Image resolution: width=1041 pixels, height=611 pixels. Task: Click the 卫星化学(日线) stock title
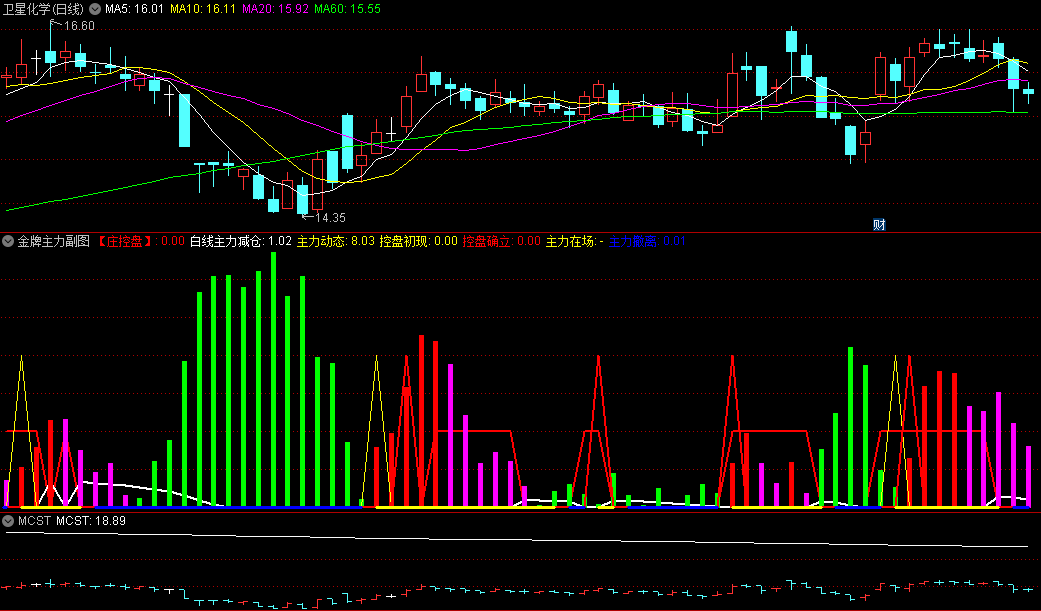[44, 9]
